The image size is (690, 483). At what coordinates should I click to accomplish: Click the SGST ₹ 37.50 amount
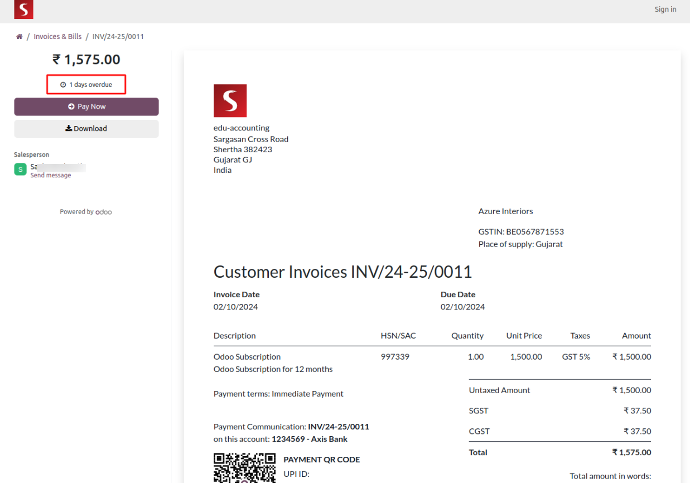[x=637, y=411]
